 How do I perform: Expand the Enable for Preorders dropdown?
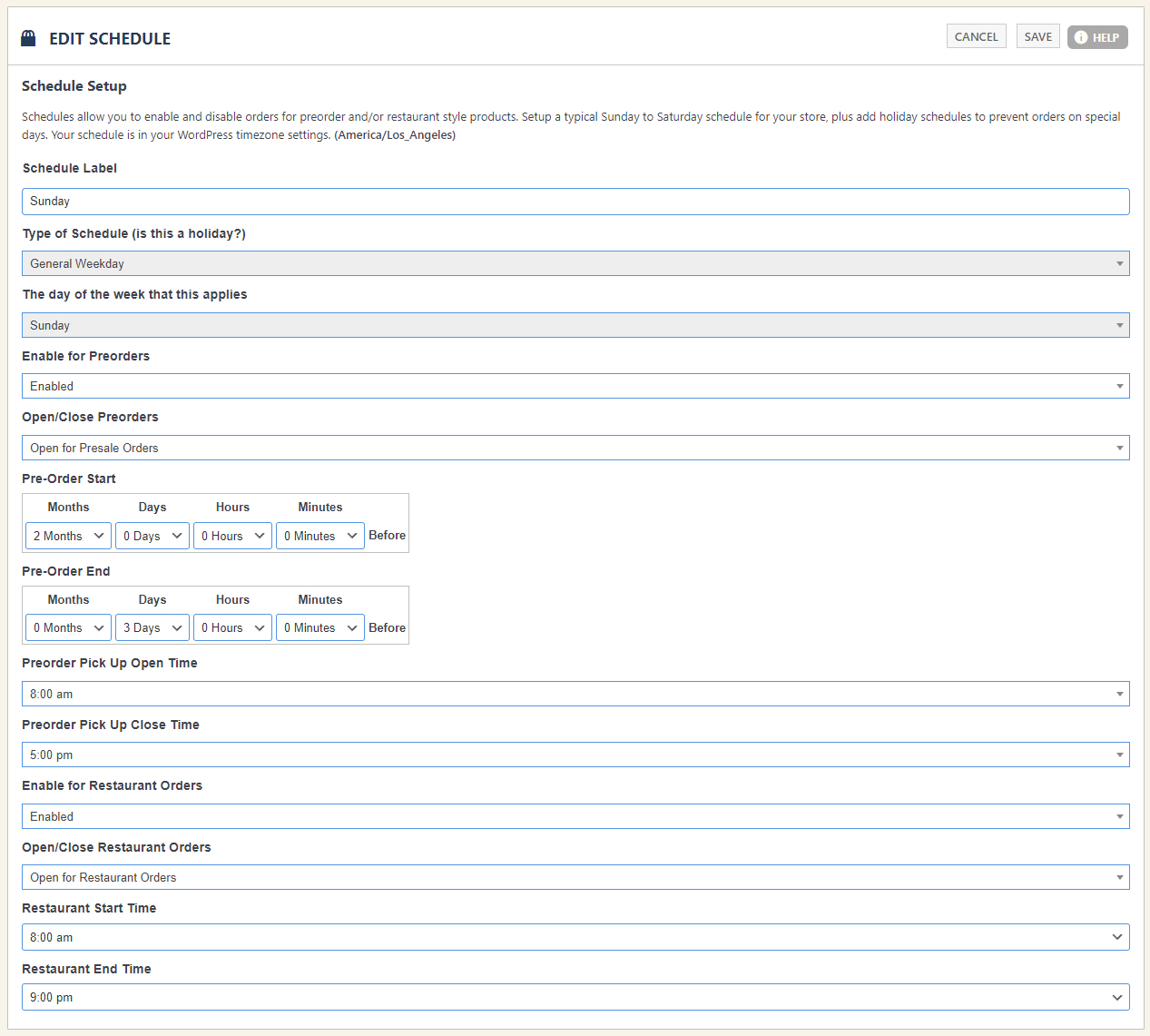pyautogui.click(x=575, y=386)
